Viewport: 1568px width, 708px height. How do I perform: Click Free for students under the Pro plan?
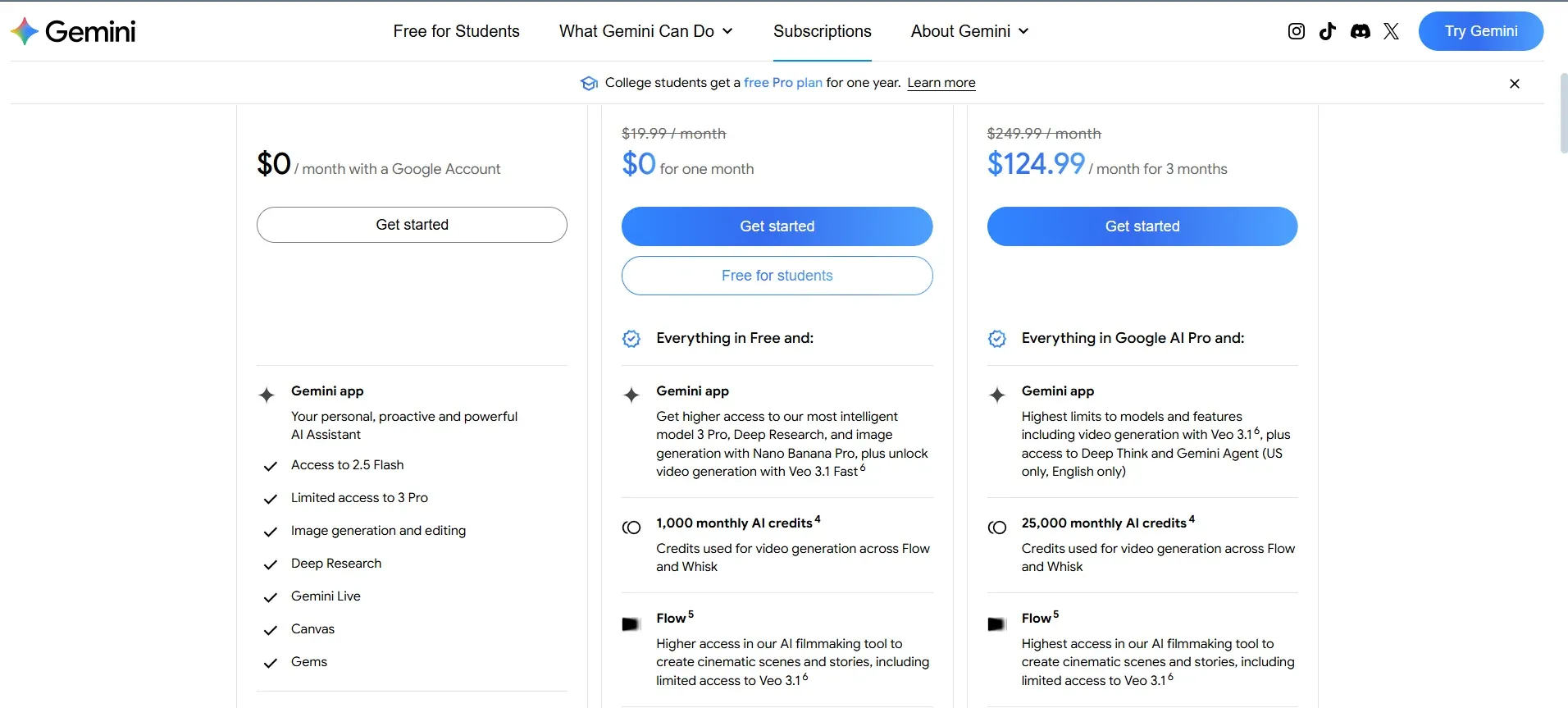coord(777,276)
